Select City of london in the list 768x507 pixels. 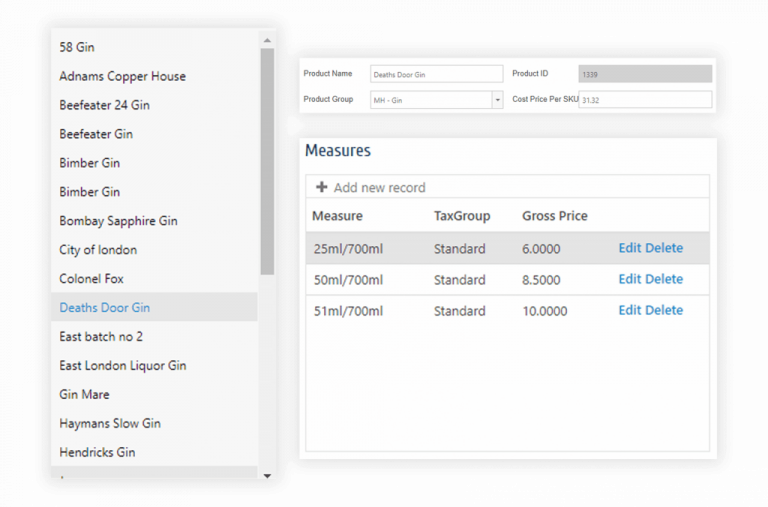pos(154,250)
